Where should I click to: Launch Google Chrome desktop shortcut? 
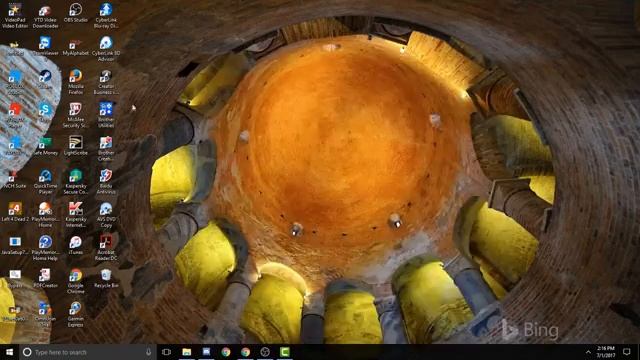[76, 281]
